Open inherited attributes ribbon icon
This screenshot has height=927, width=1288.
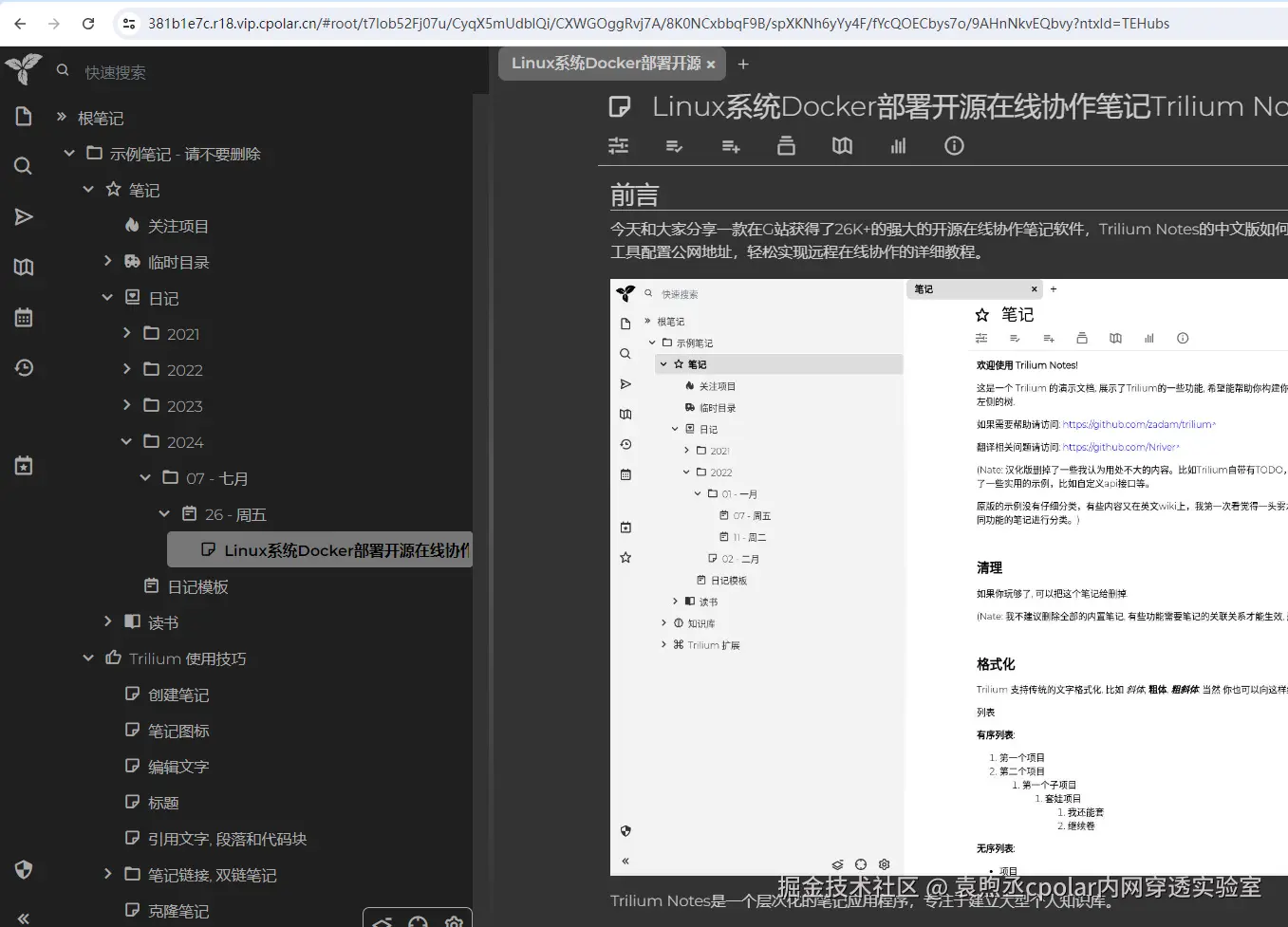pyautogui.click(x=731, y=145)
